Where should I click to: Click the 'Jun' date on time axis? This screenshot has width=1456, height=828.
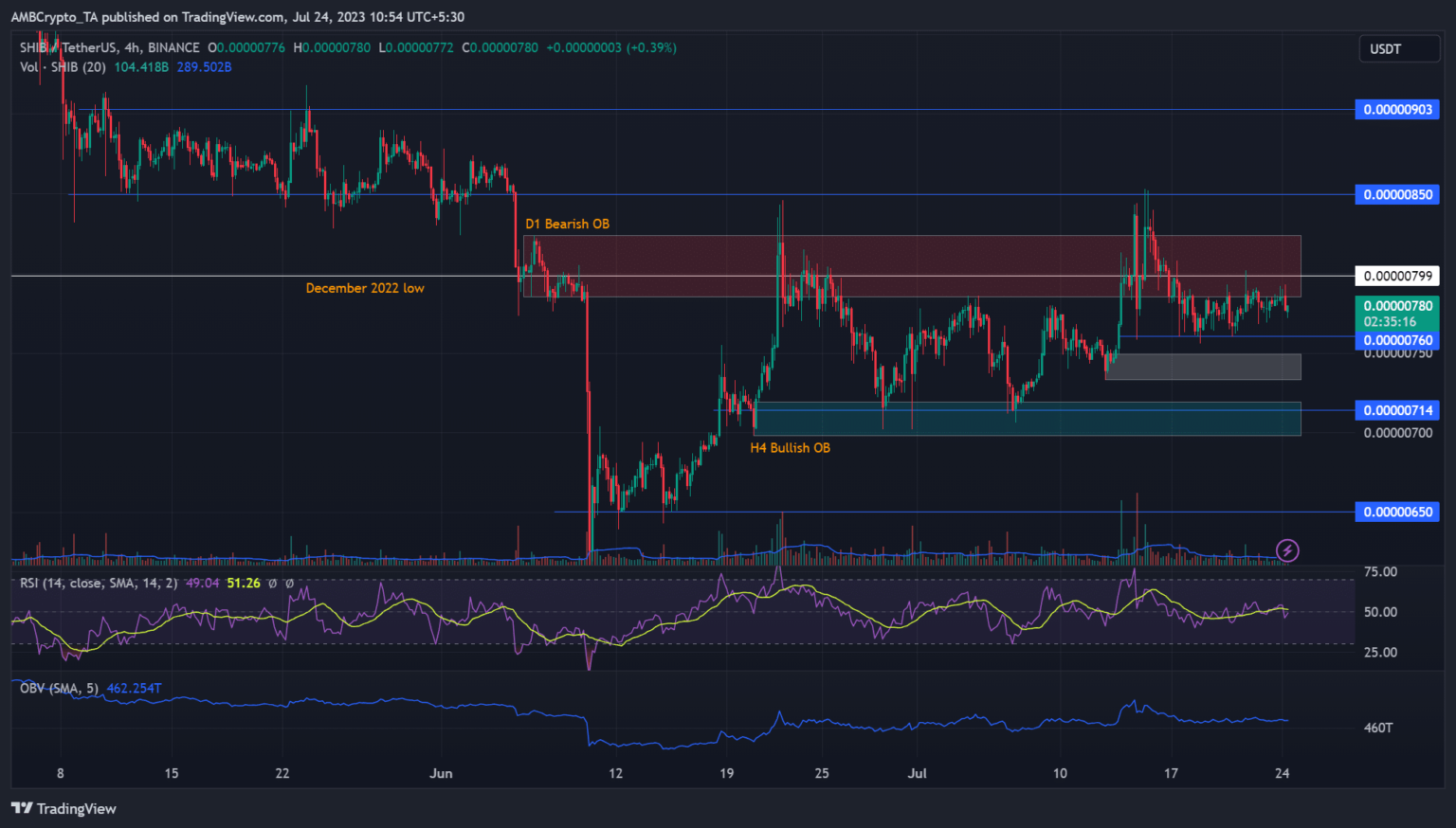(x=441, y=773)
